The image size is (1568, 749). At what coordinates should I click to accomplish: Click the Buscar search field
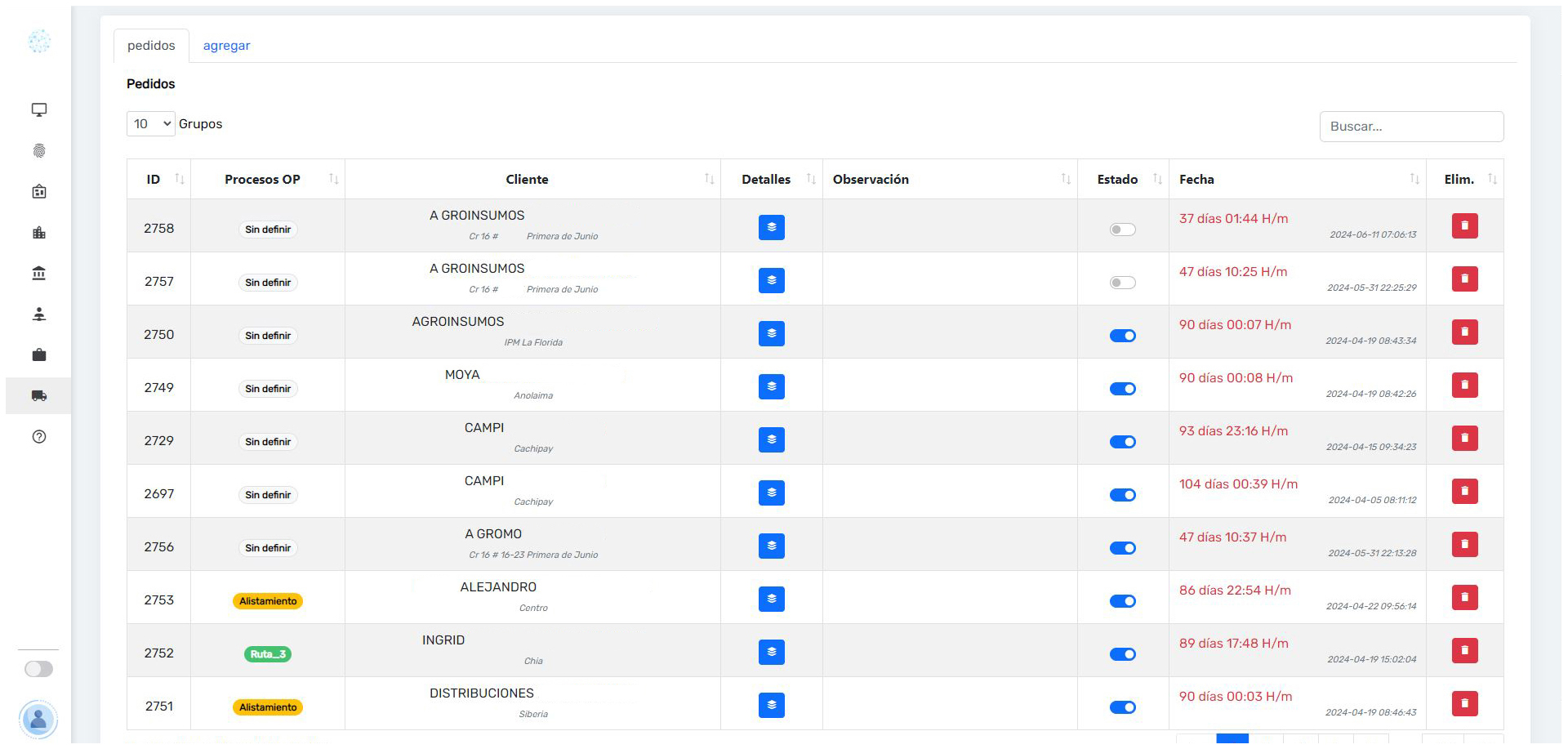tap(1410, 127)
